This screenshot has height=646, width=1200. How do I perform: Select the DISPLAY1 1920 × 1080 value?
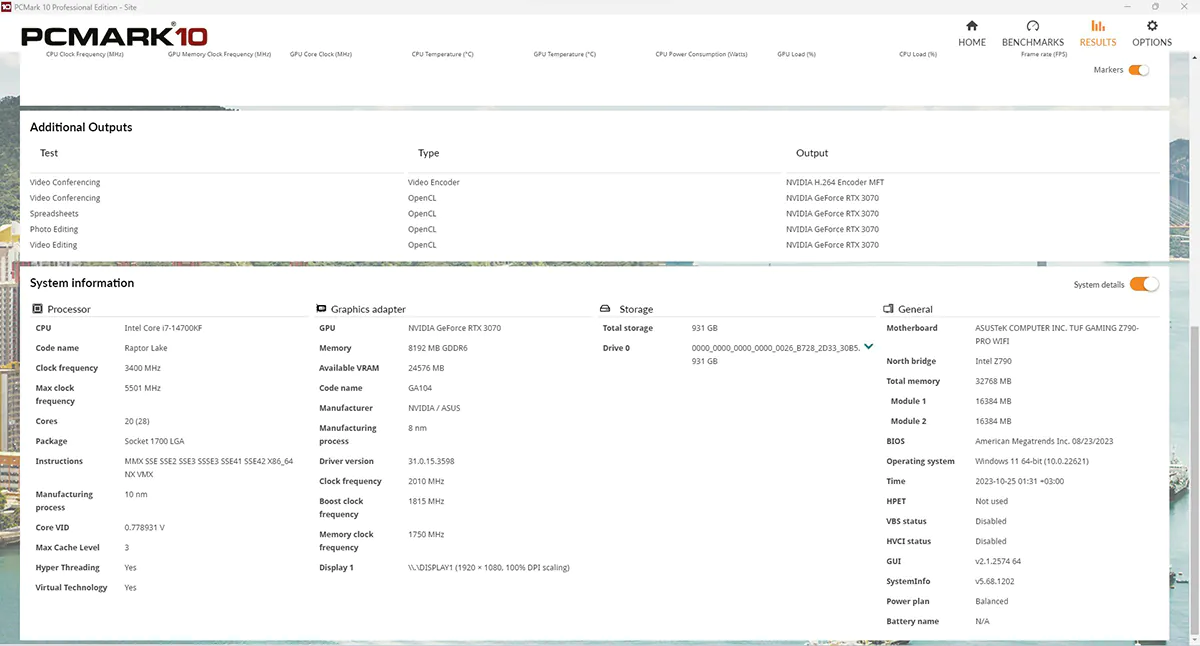489,567
